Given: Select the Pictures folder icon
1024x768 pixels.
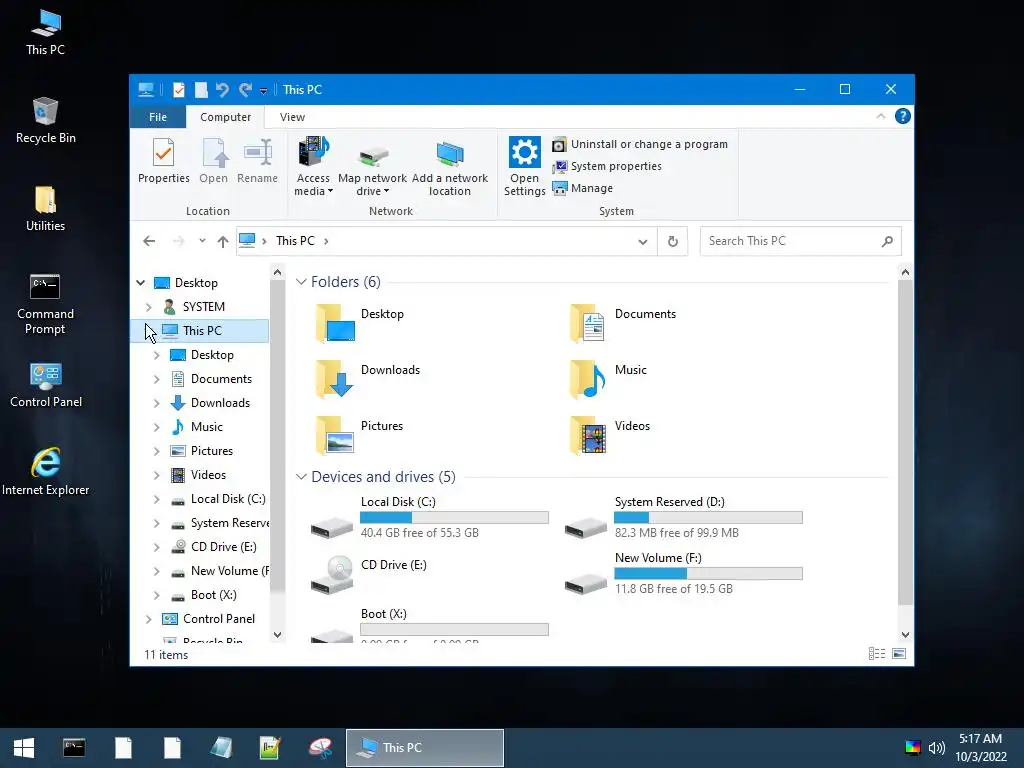Looking at the screenshot, I should pos(335,435).
